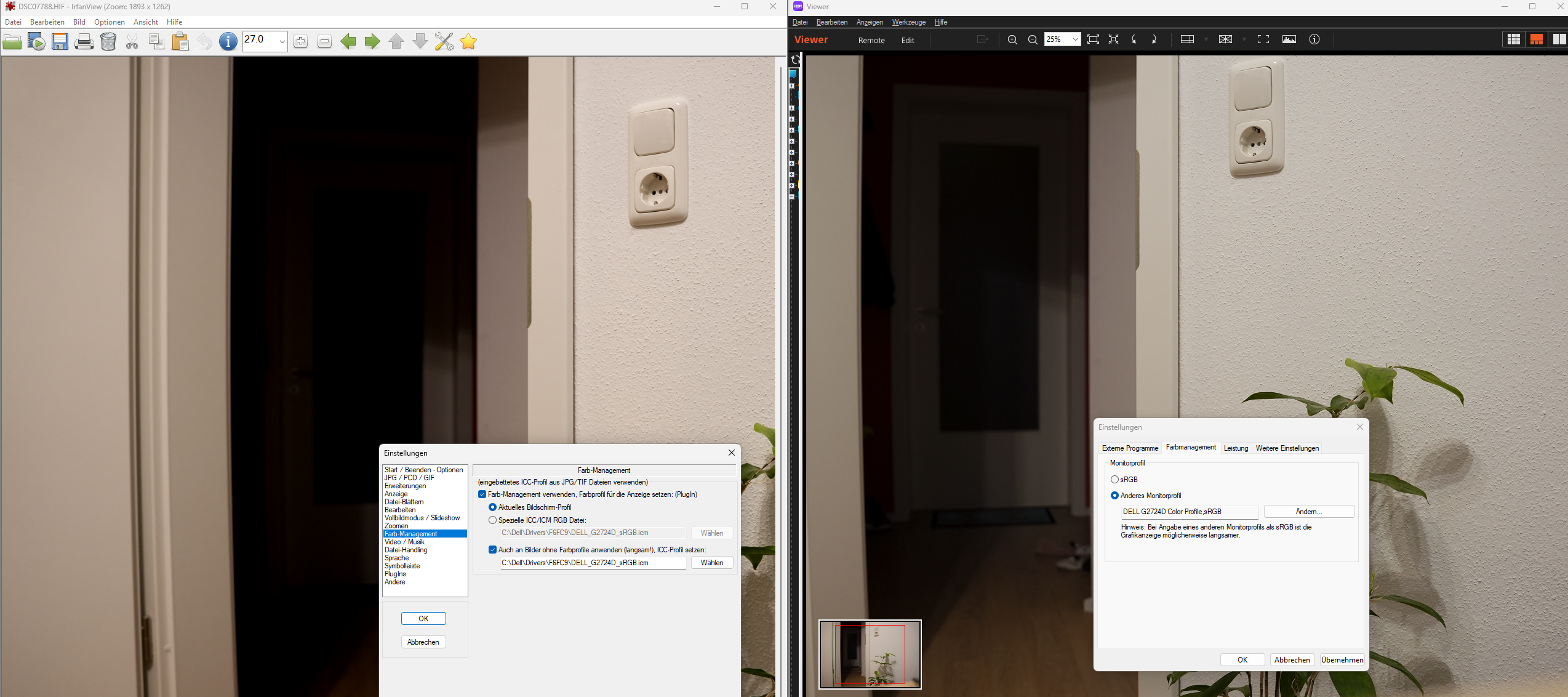
Task: Click the IrfanView image information icon
Action: pyautogui.click(x=228, y=42)
